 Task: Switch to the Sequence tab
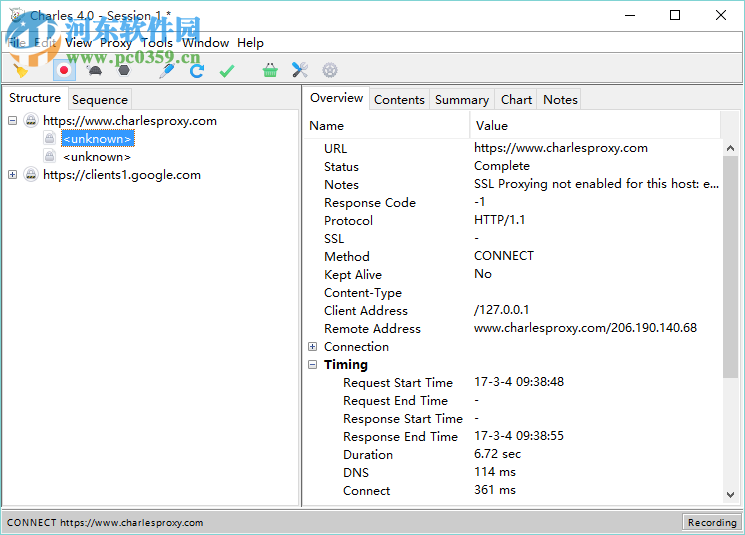pos(100,100)
